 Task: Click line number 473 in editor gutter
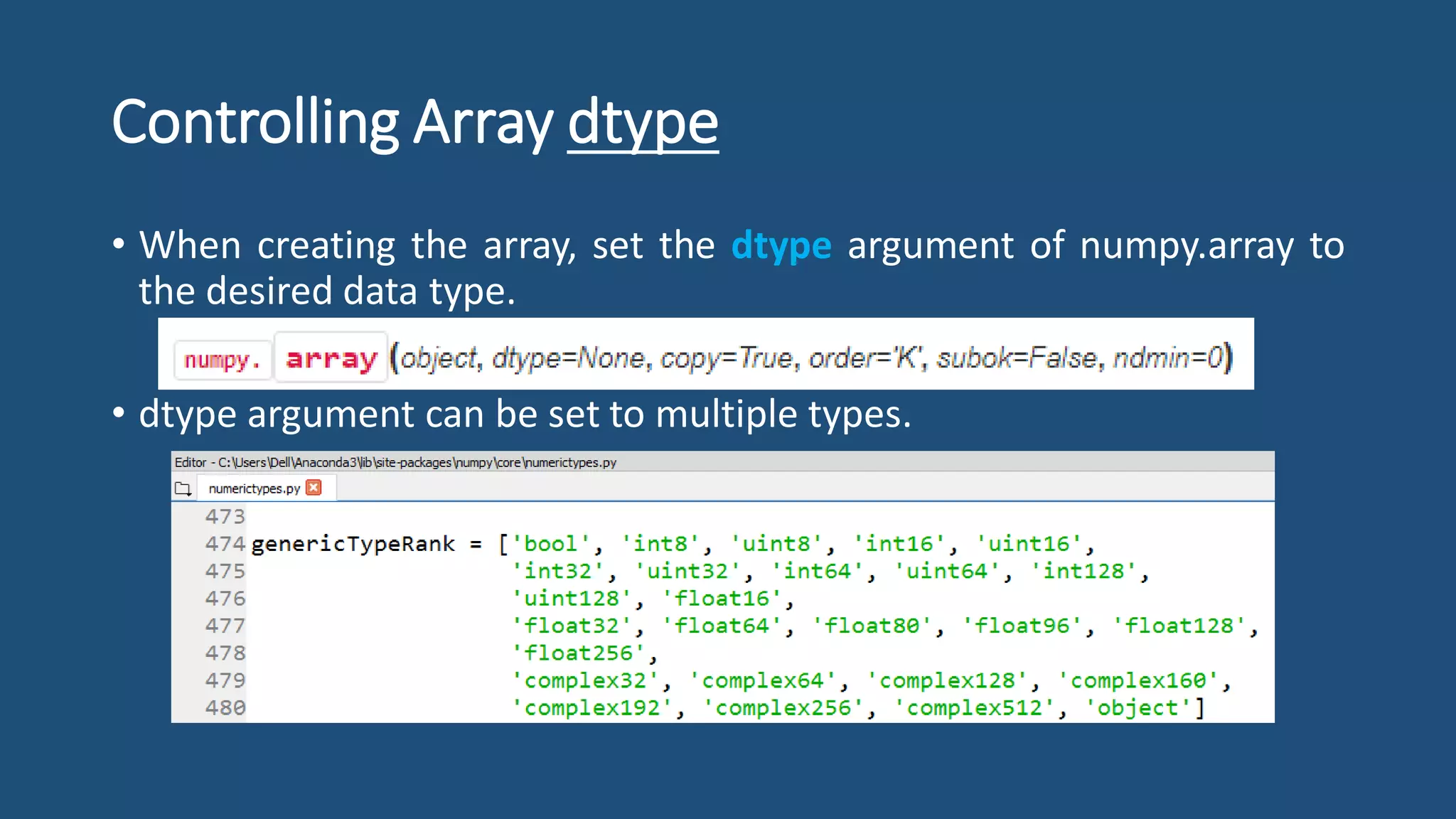225,517
